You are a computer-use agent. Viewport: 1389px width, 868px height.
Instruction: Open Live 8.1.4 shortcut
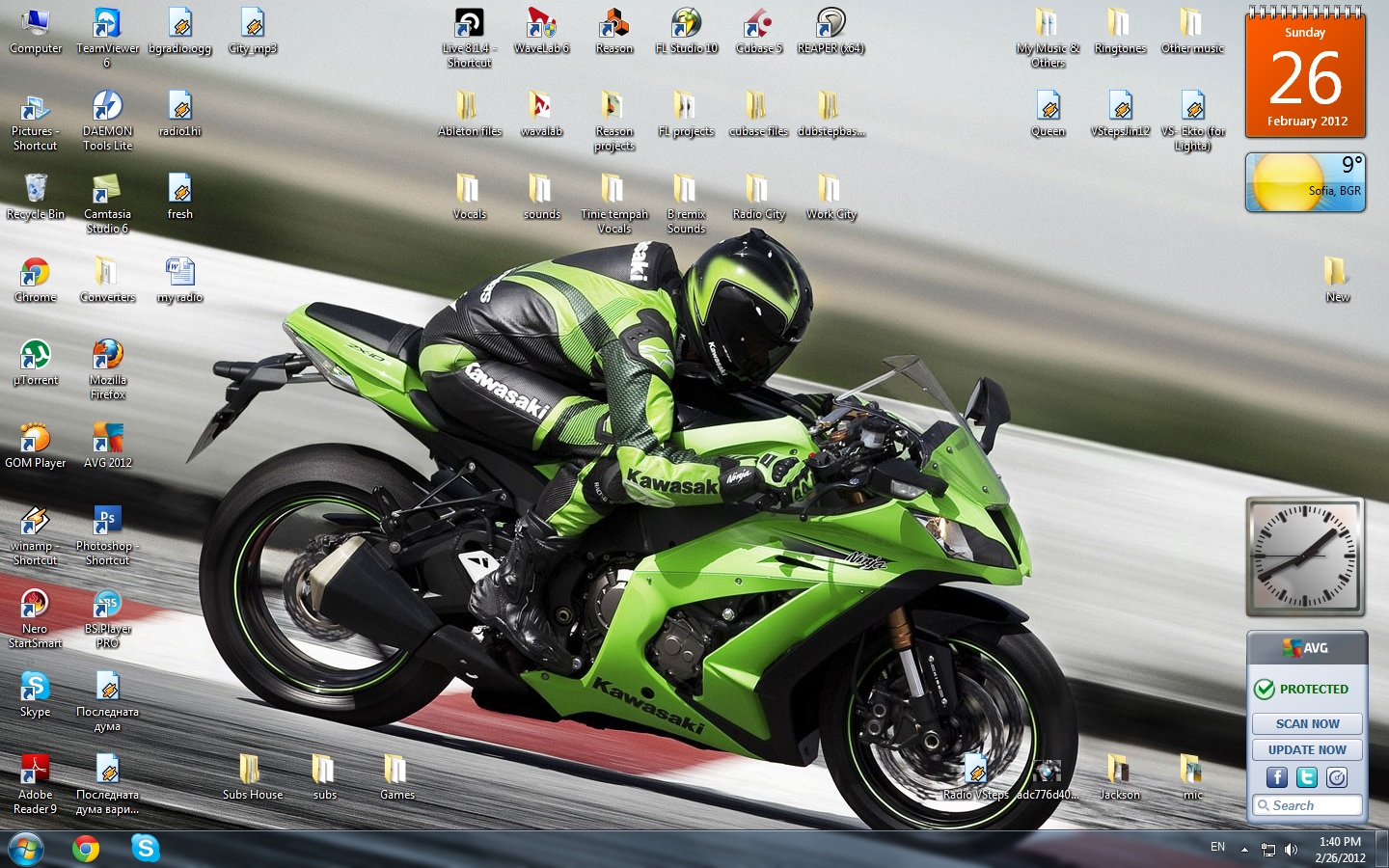click(x=470, y=38)
